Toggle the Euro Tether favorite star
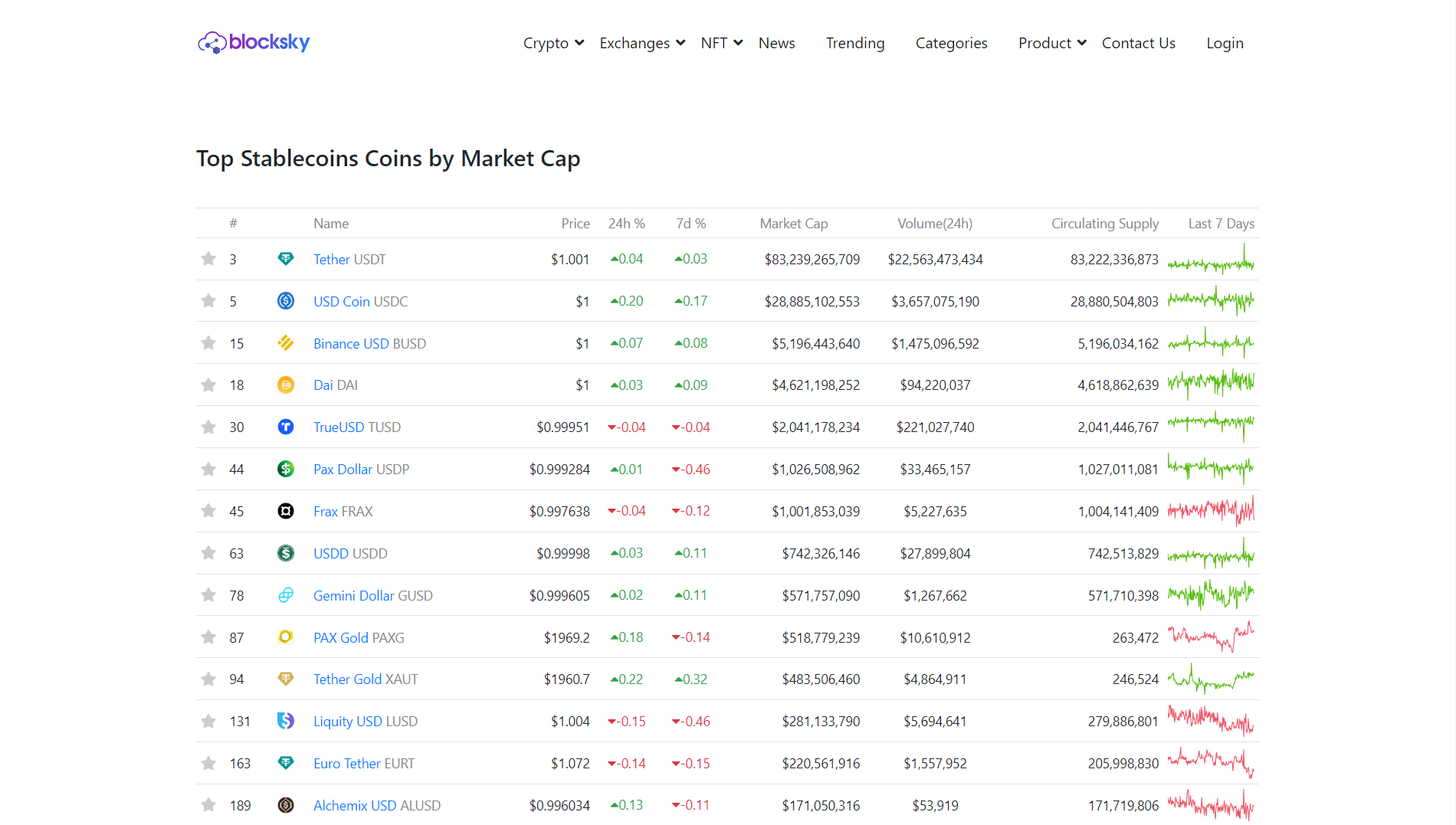Image resolution: width=1456 pixels, height=825 pixels. click(x=208, y=763)
